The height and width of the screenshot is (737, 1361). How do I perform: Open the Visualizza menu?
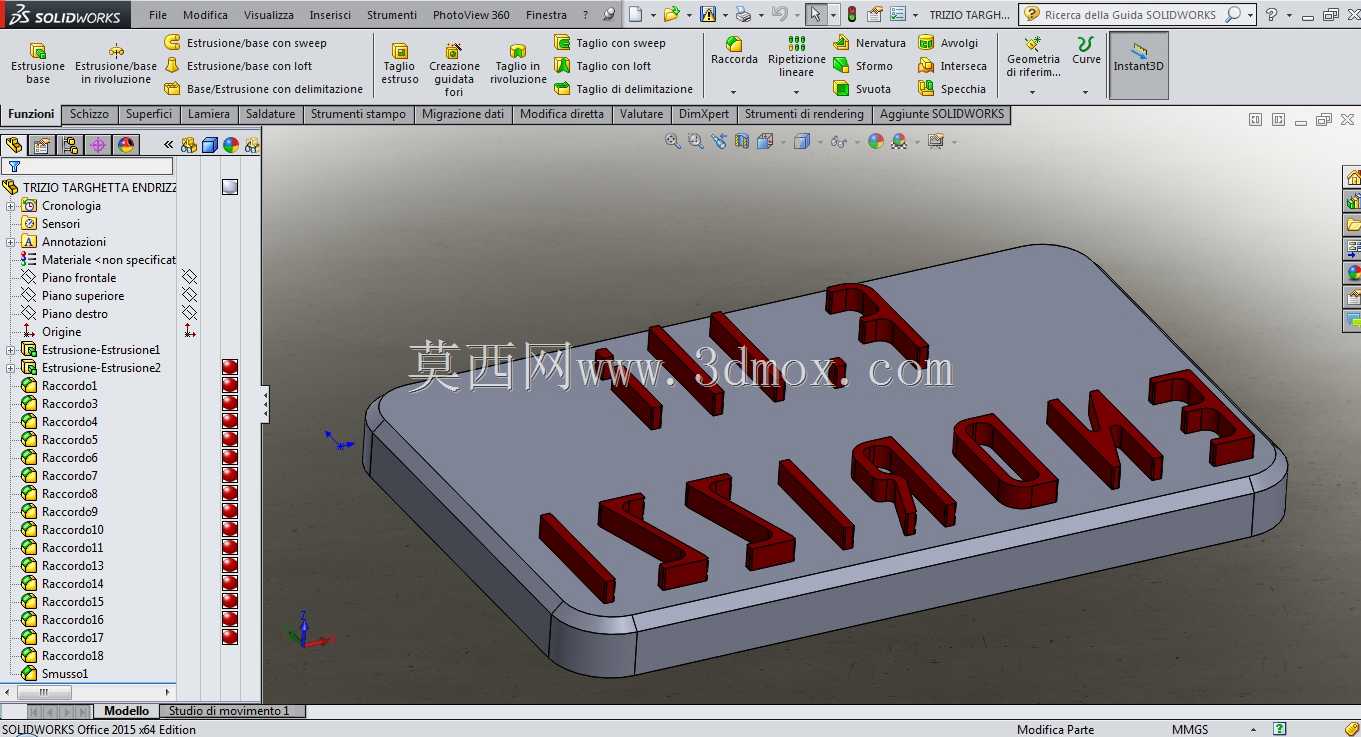click(269, 15)
